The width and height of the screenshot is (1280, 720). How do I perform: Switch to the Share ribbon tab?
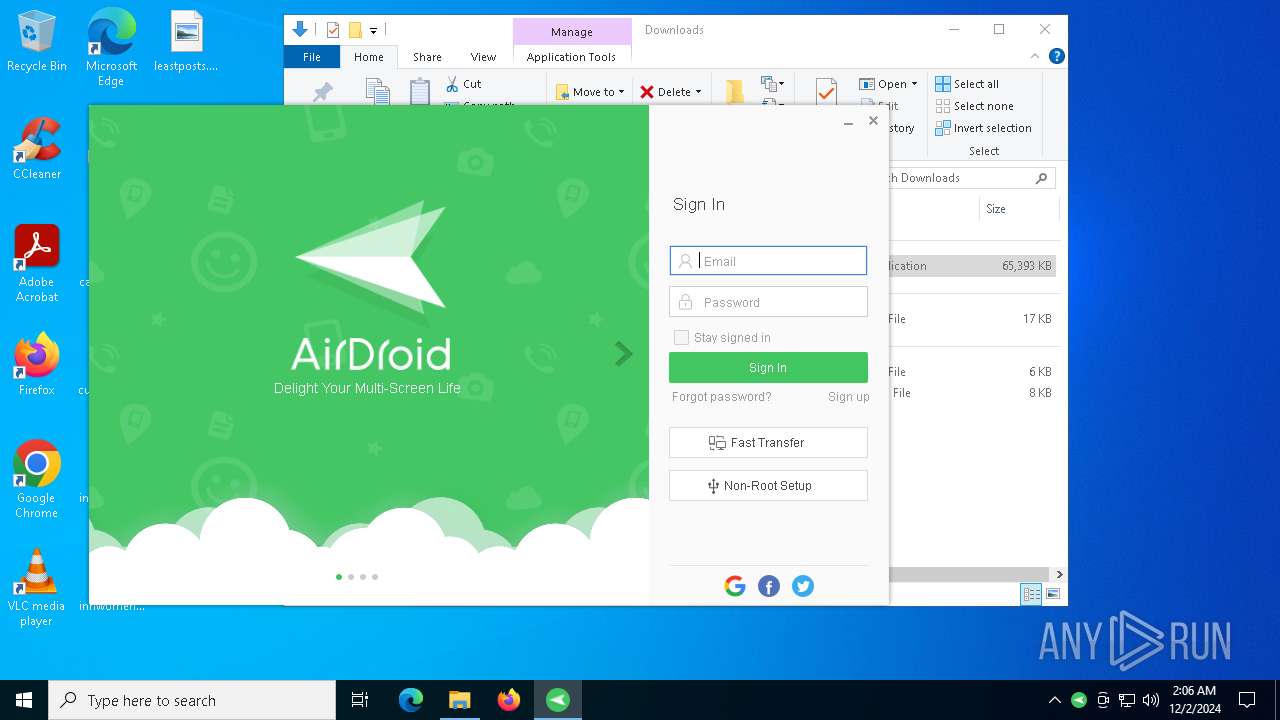427,57
